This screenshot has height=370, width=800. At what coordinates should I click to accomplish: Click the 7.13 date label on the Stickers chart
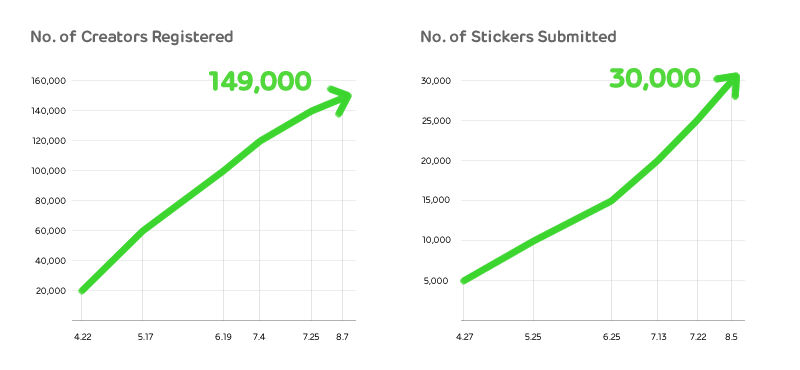point(657,337)
